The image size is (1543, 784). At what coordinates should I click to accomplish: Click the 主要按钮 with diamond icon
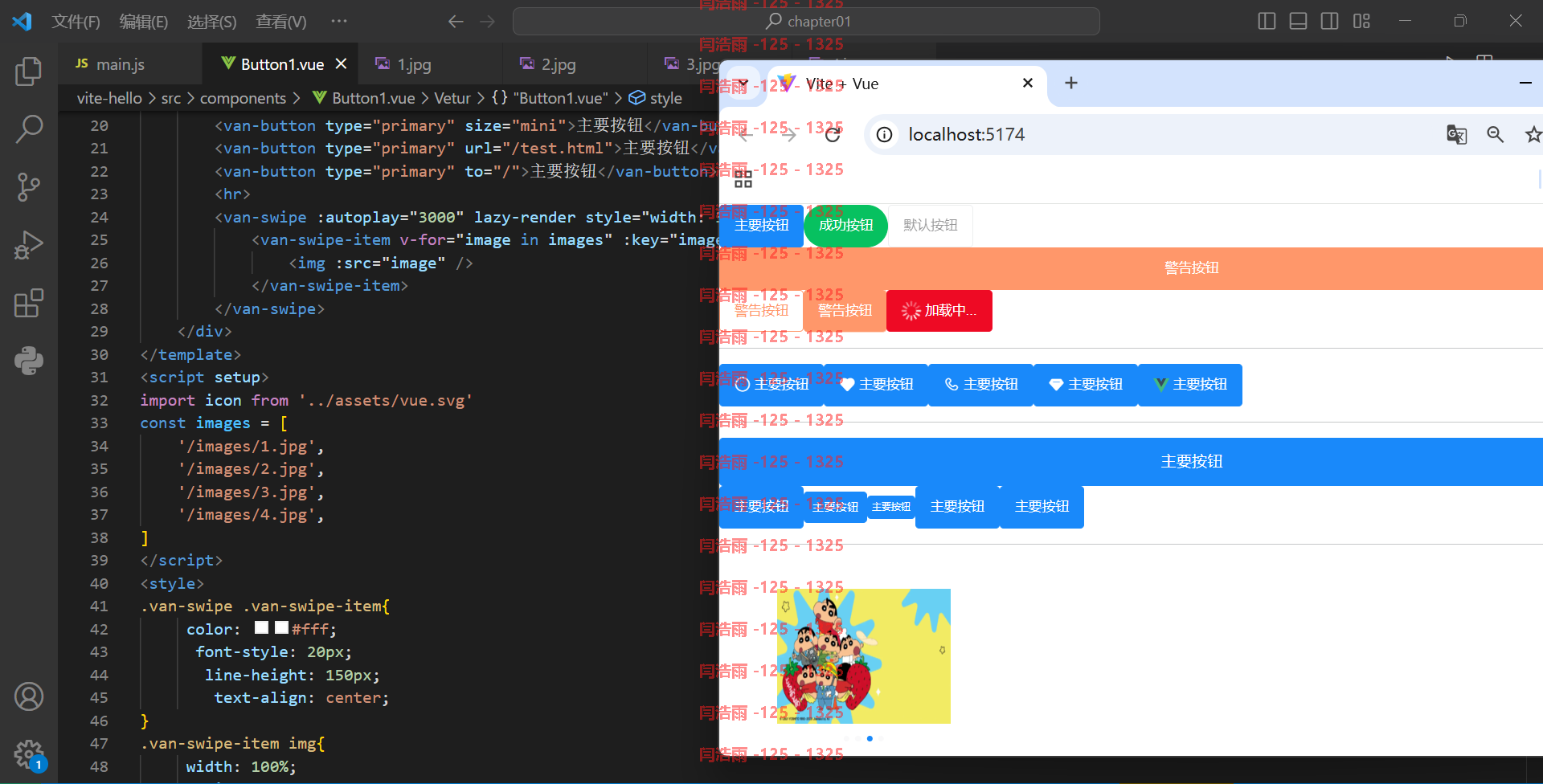[x=1086, y=385]
